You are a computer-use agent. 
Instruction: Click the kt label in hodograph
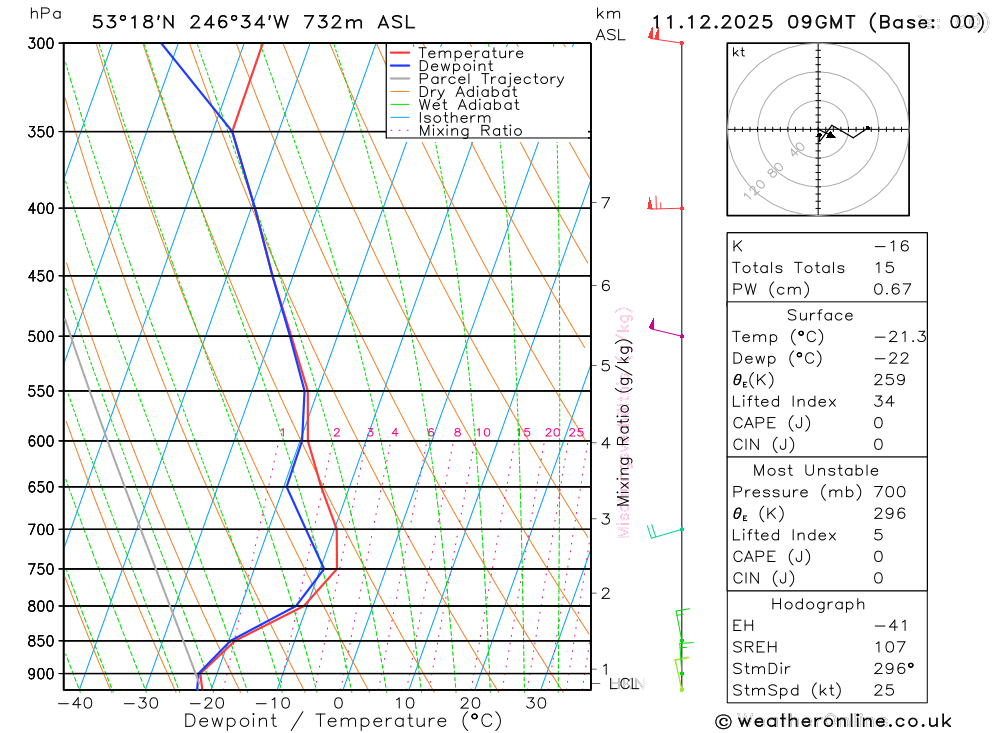pos(739,52)
